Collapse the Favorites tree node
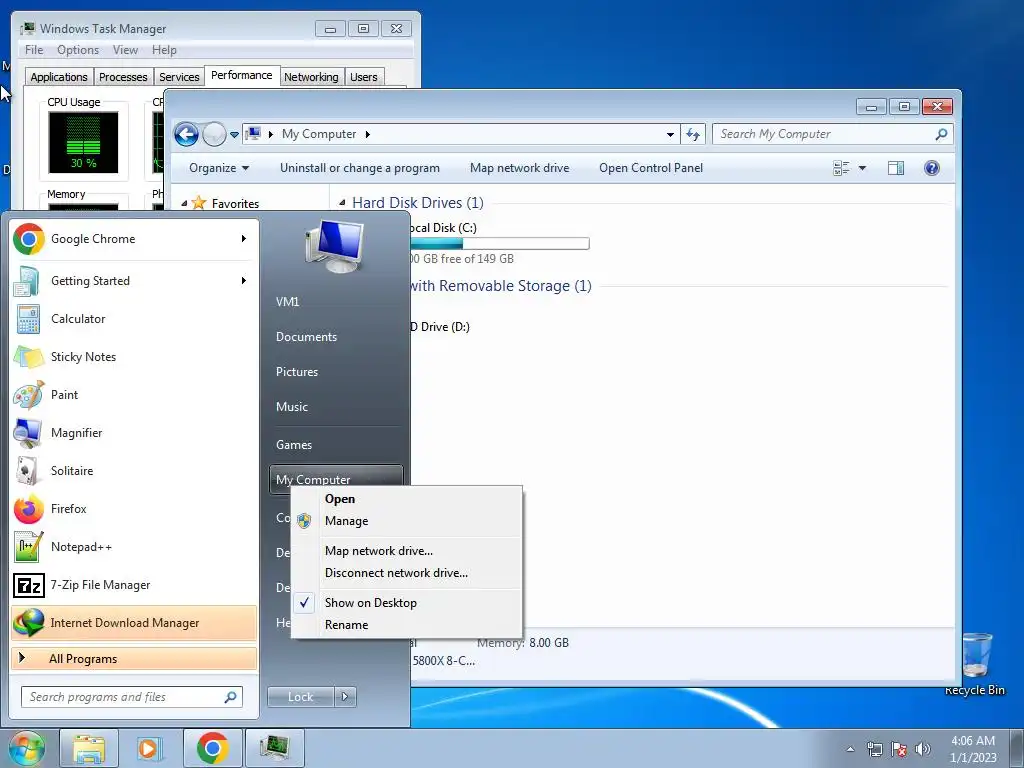This screenshot has width=1024, height=768. pos(184,204)
